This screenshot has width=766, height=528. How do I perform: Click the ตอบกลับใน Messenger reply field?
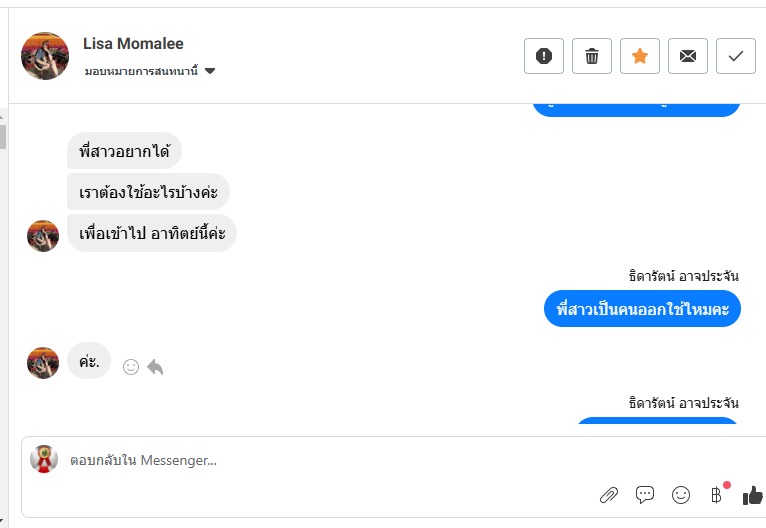[x=300, y=460]
